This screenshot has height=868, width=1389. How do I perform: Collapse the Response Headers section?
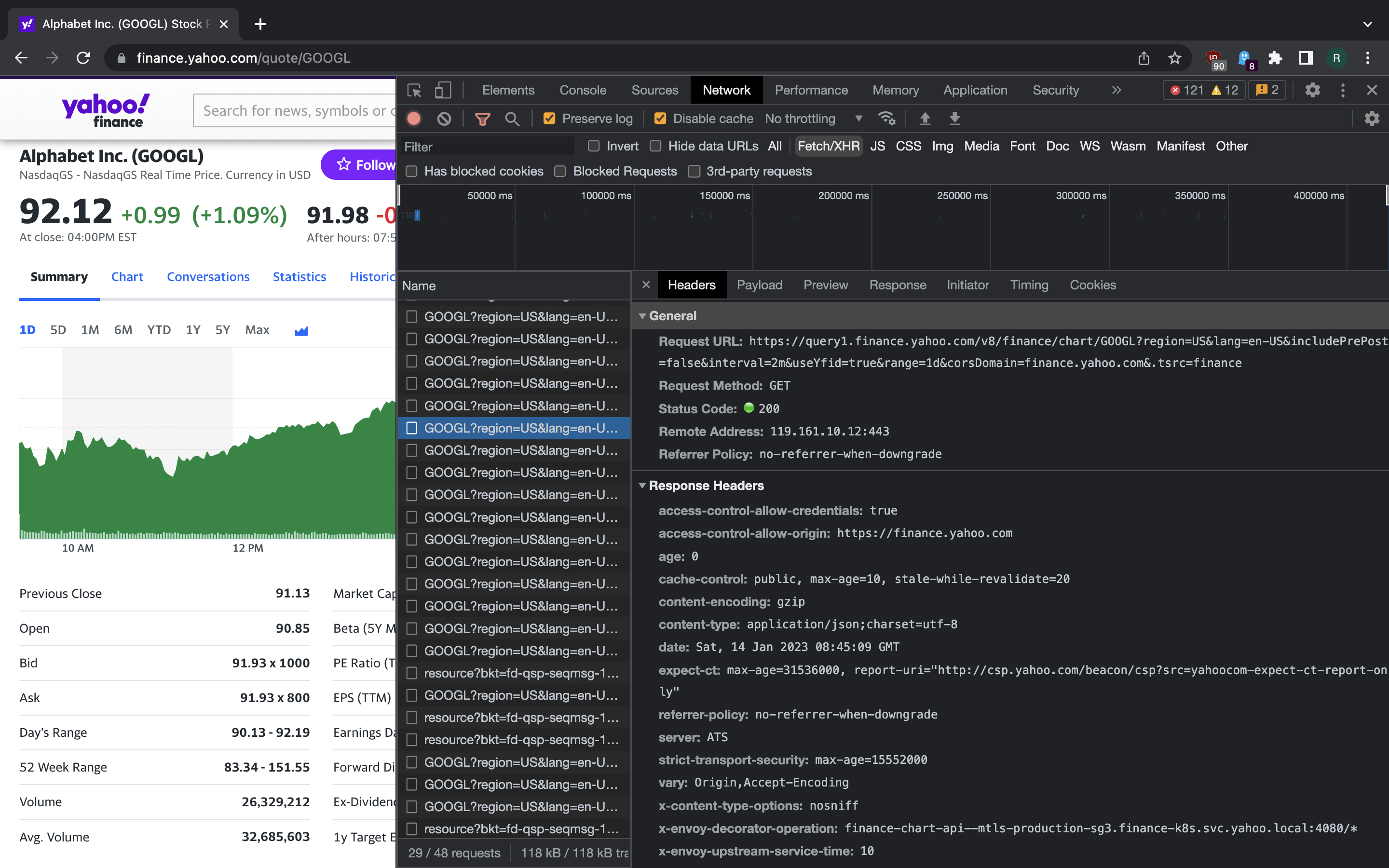642,486
